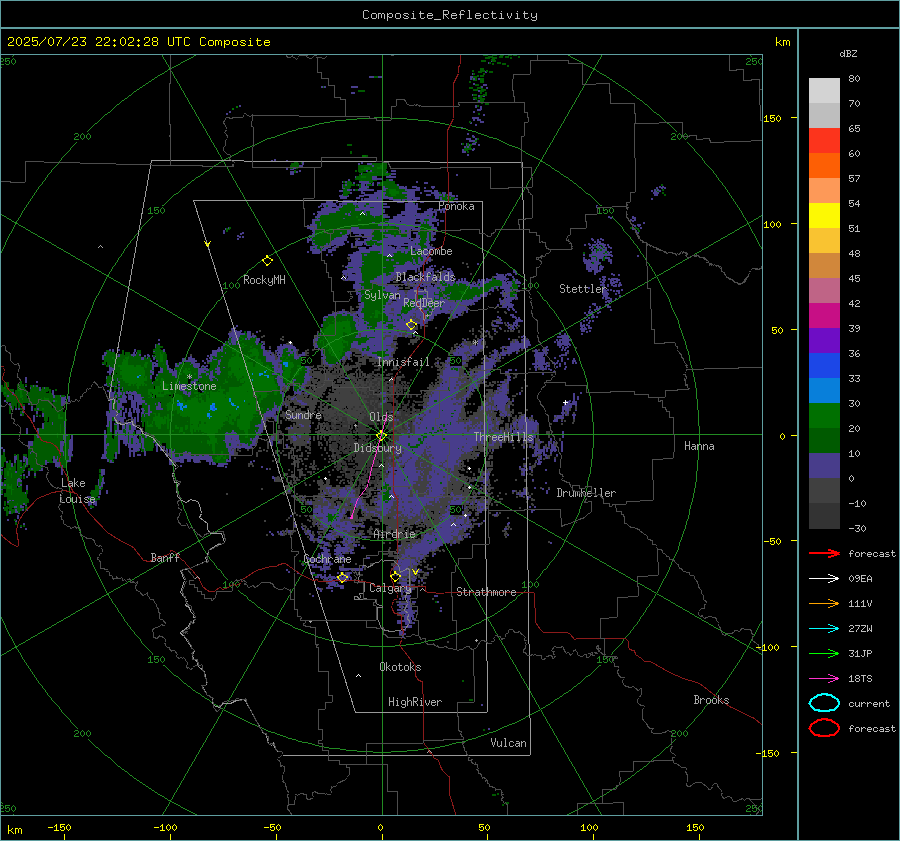The width and height of the screenshot is (900, 841).
Task: Click the Airdrie city label
Action: pos(394,534)
